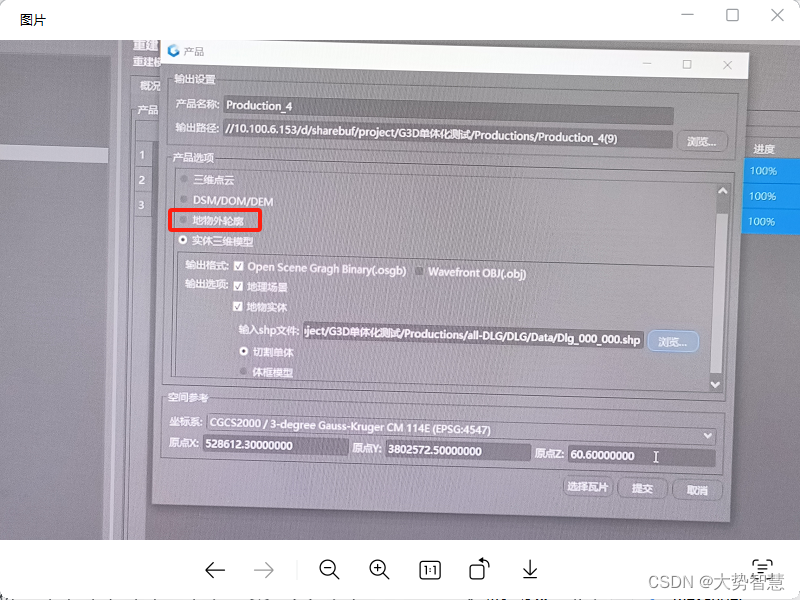This screenshot has width=800, height=600.
Task: Click the text recognition icon
Action: [x=762, y=566]
